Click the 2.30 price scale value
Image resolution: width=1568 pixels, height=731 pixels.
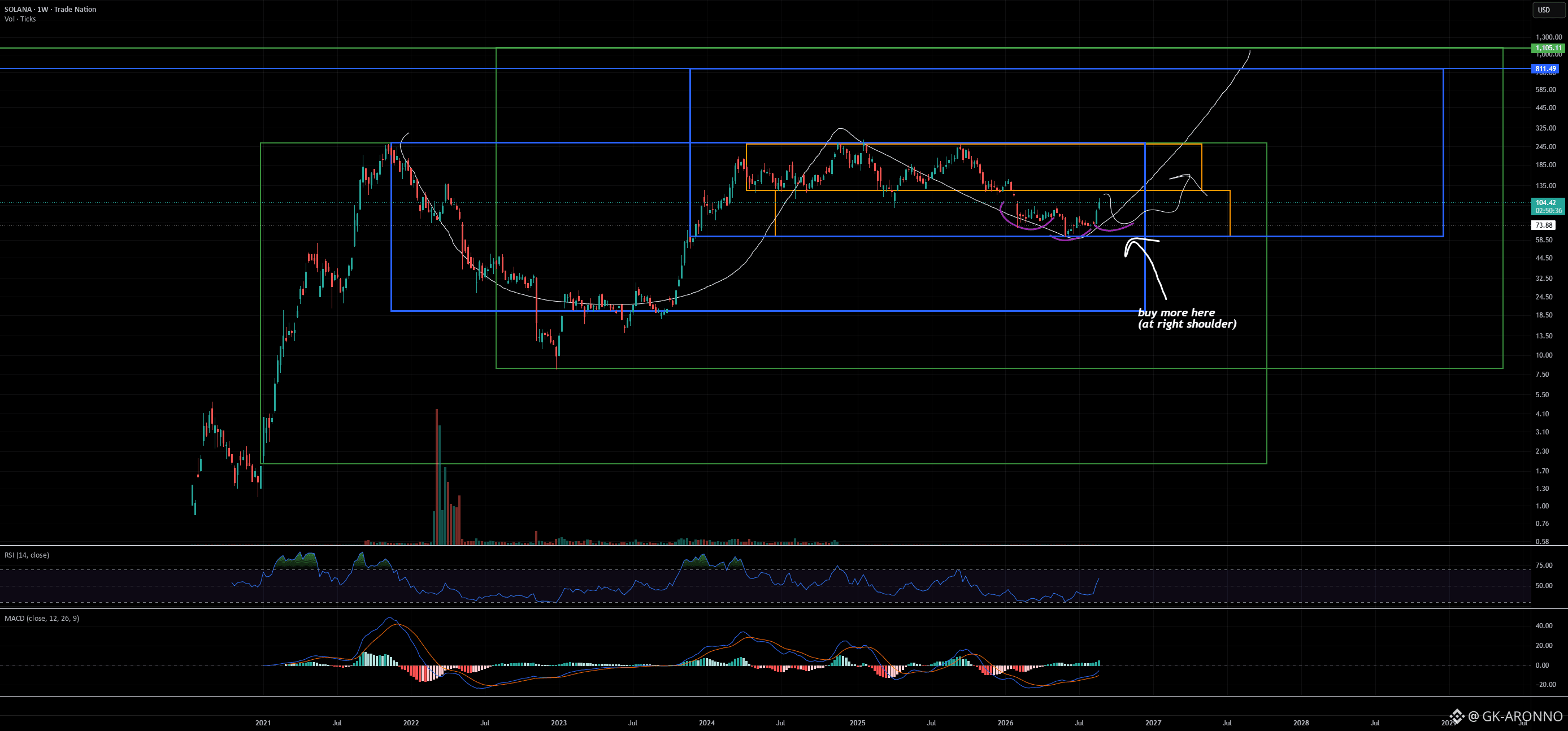pyautogui.click(x=1542, y=451)
